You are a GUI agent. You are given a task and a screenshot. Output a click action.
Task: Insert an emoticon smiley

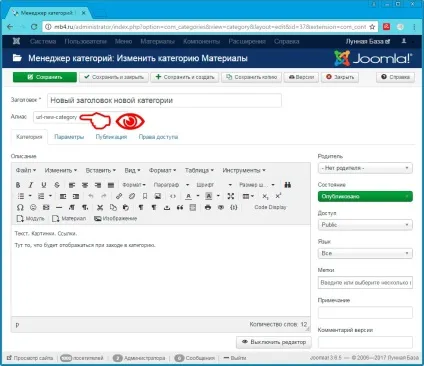pyautogui.click(x=33, y=207)
